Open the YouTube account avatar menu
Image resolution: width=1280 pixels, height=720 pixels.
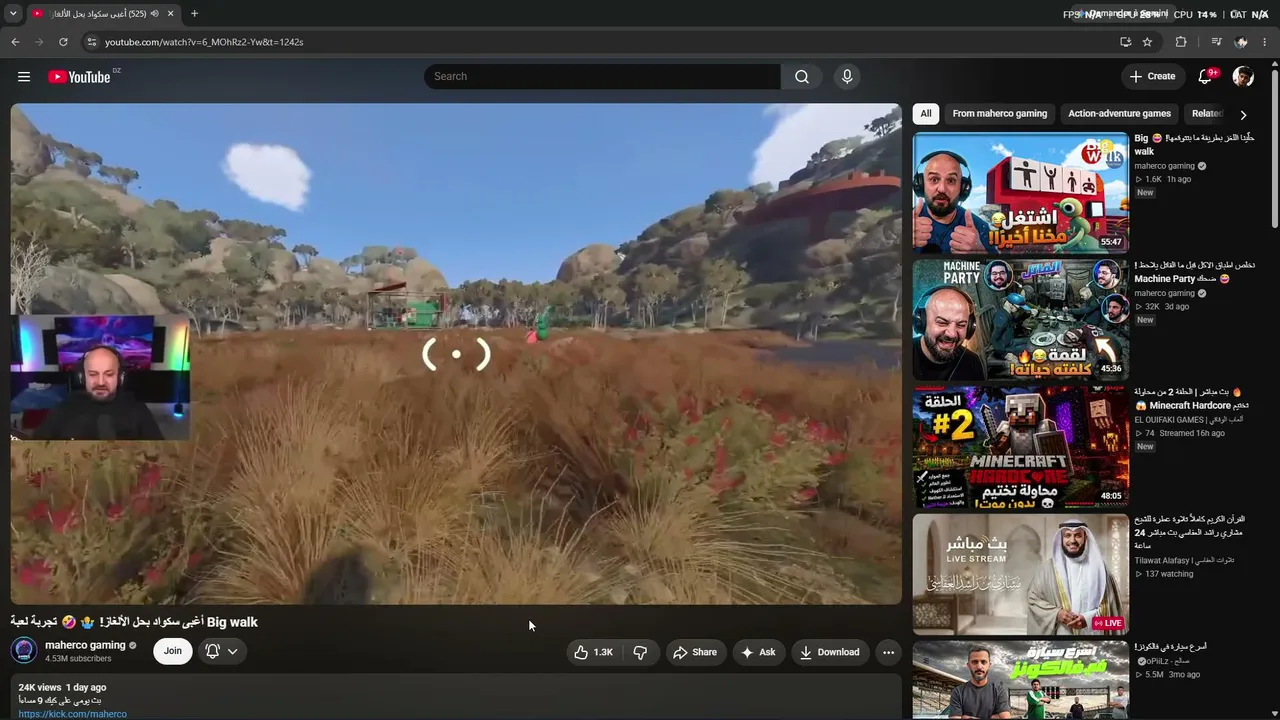pyautogui.click(x=1243, y=77)
